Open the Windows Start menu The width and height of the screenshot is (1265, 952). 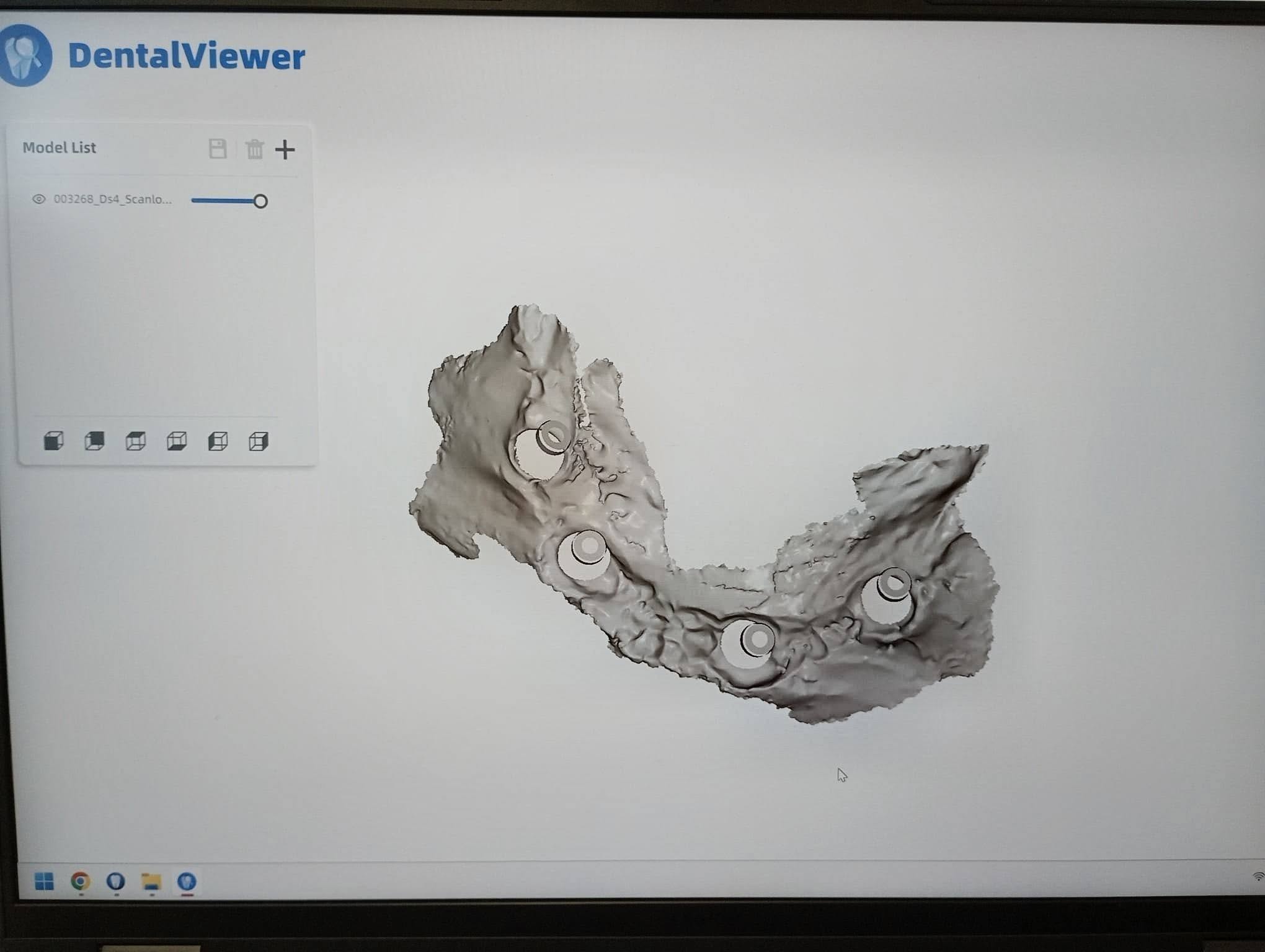pyautogui.click(x=45, y=881)
